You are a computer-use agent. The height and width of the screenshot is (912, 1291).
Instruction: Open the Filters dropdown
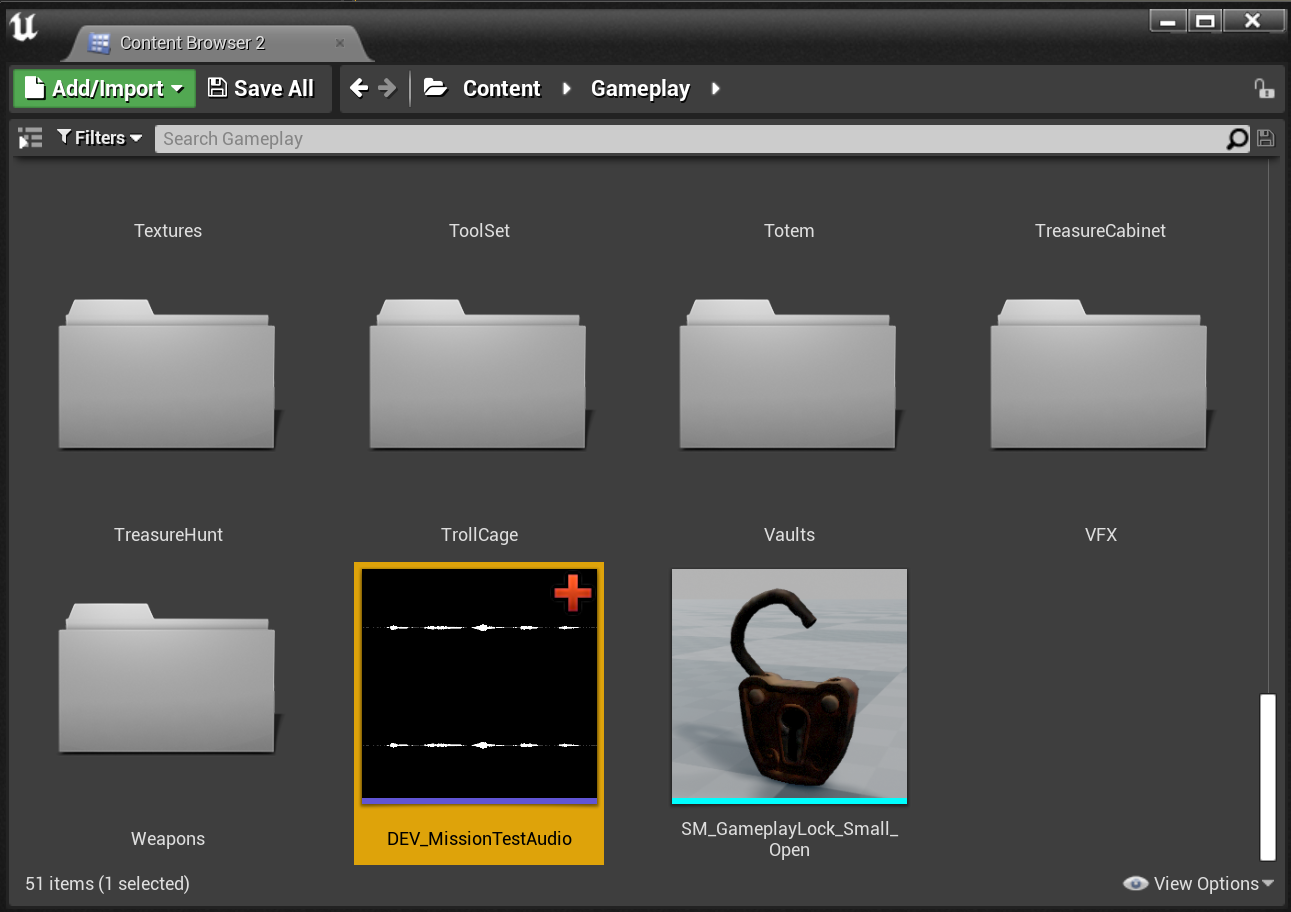click(x=100, y=138)
